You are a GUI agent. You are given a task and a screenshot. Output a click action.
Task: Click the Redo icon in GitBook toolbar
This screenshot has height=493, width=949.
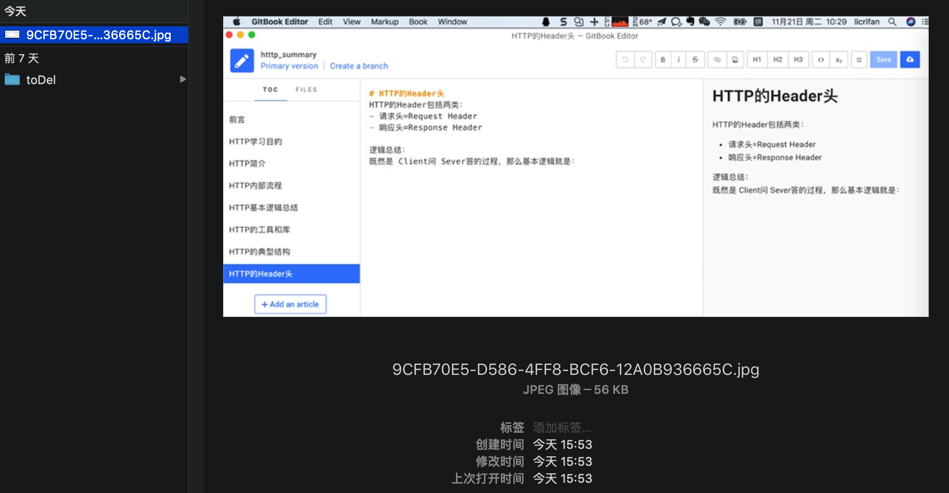pyautogui.click(x=643, y=59)
